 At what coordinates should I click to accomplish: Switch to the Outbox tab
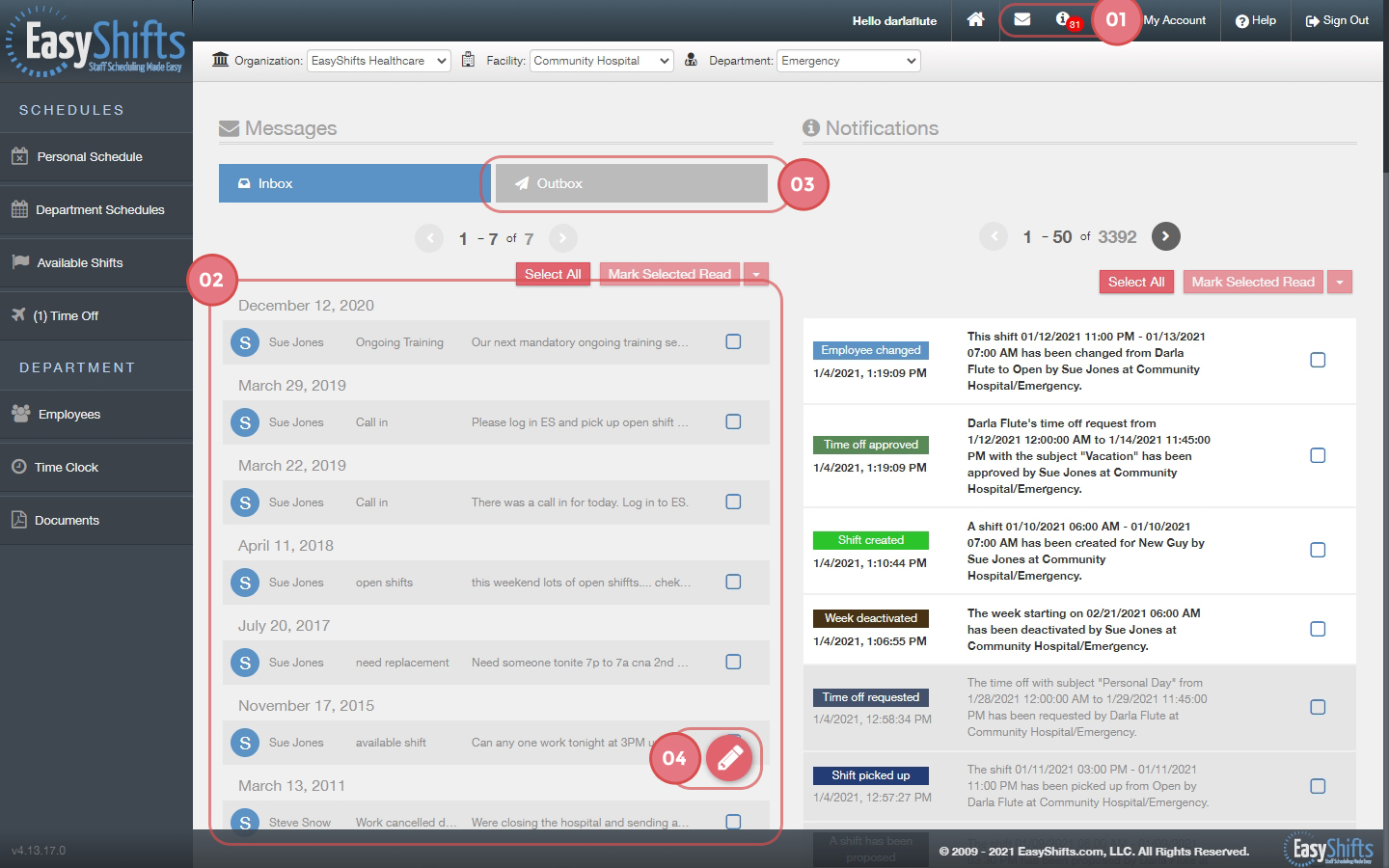click(x=632, y=183)
